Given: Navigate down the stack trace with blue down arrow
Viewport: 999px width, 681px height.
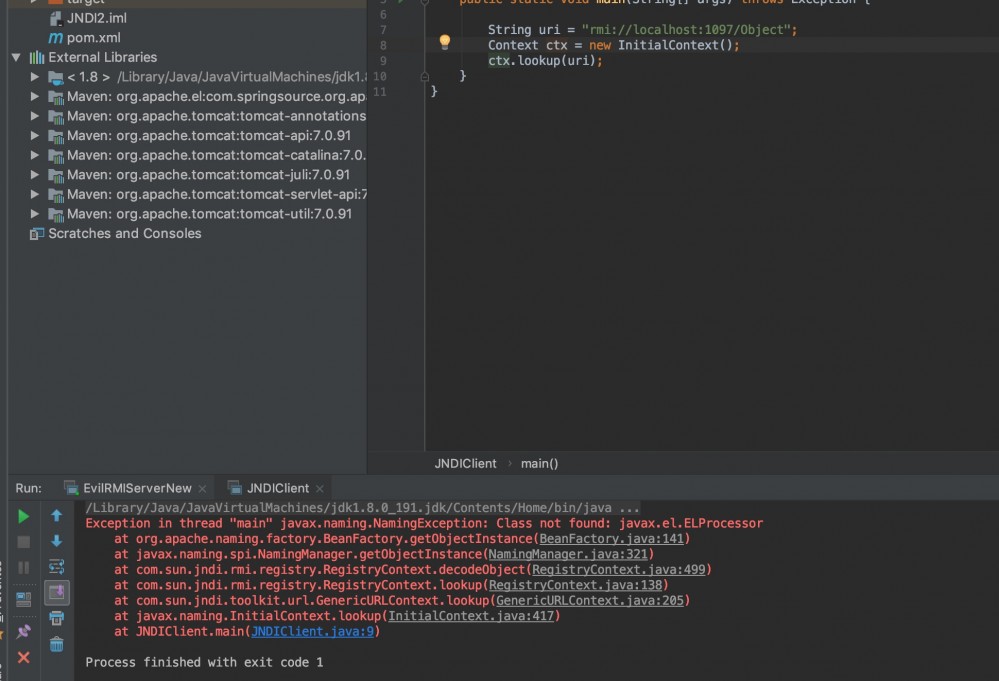Looking at the screenshot, I should click(x=57, y=540).
